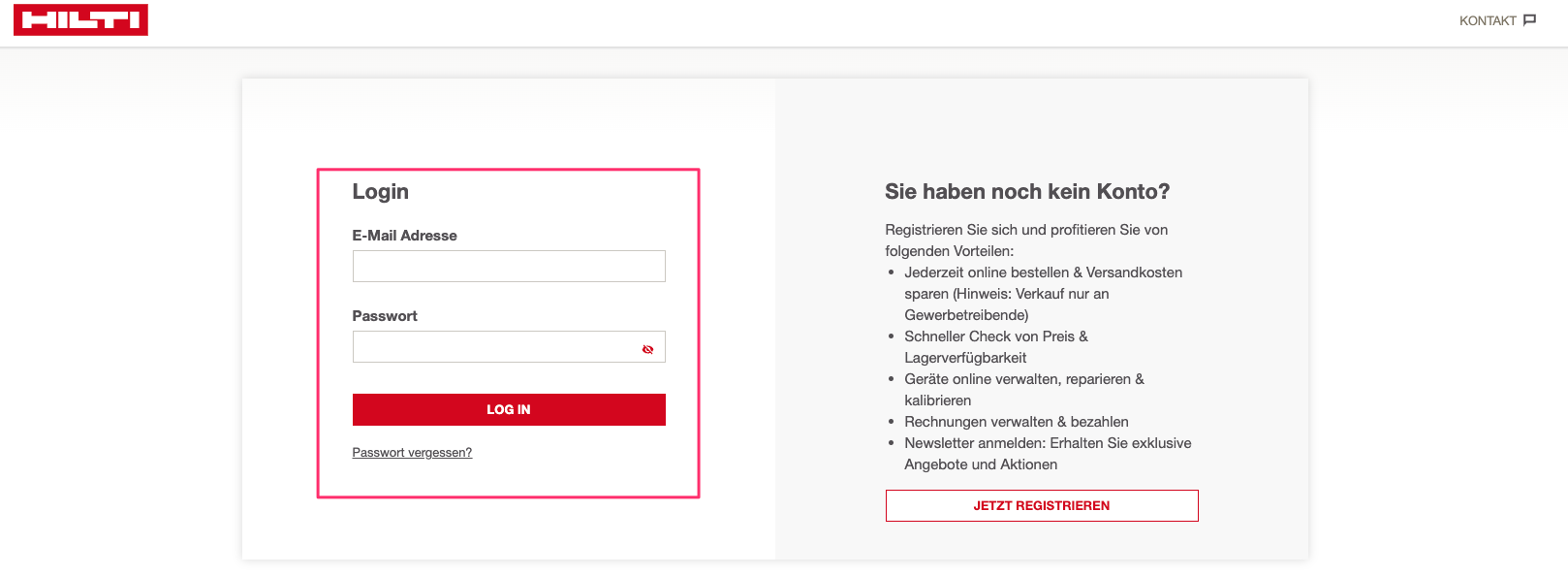The image size is (1568, 576).
Task: Click the "Jederzeit online bestellen" bullet text
Action: 1043,294
